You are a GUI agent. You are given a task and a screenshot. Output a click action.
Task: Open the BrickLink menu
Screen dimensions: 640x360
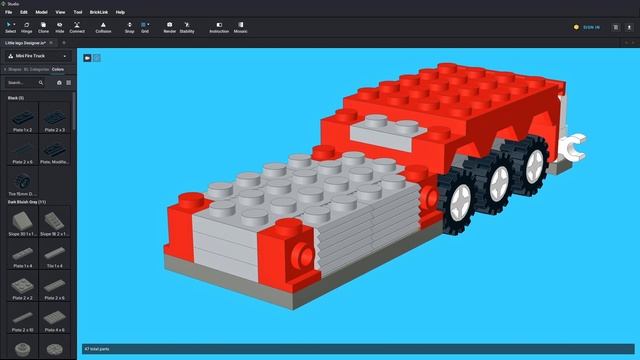pos(99,12)
